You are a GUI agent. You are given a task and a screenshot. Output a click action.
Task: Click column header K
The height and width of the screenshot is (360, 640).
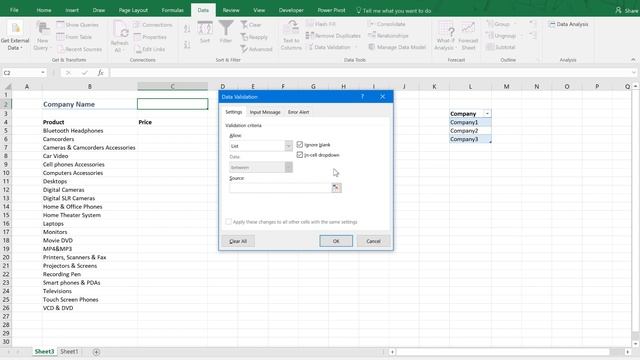tap(434, 87)
